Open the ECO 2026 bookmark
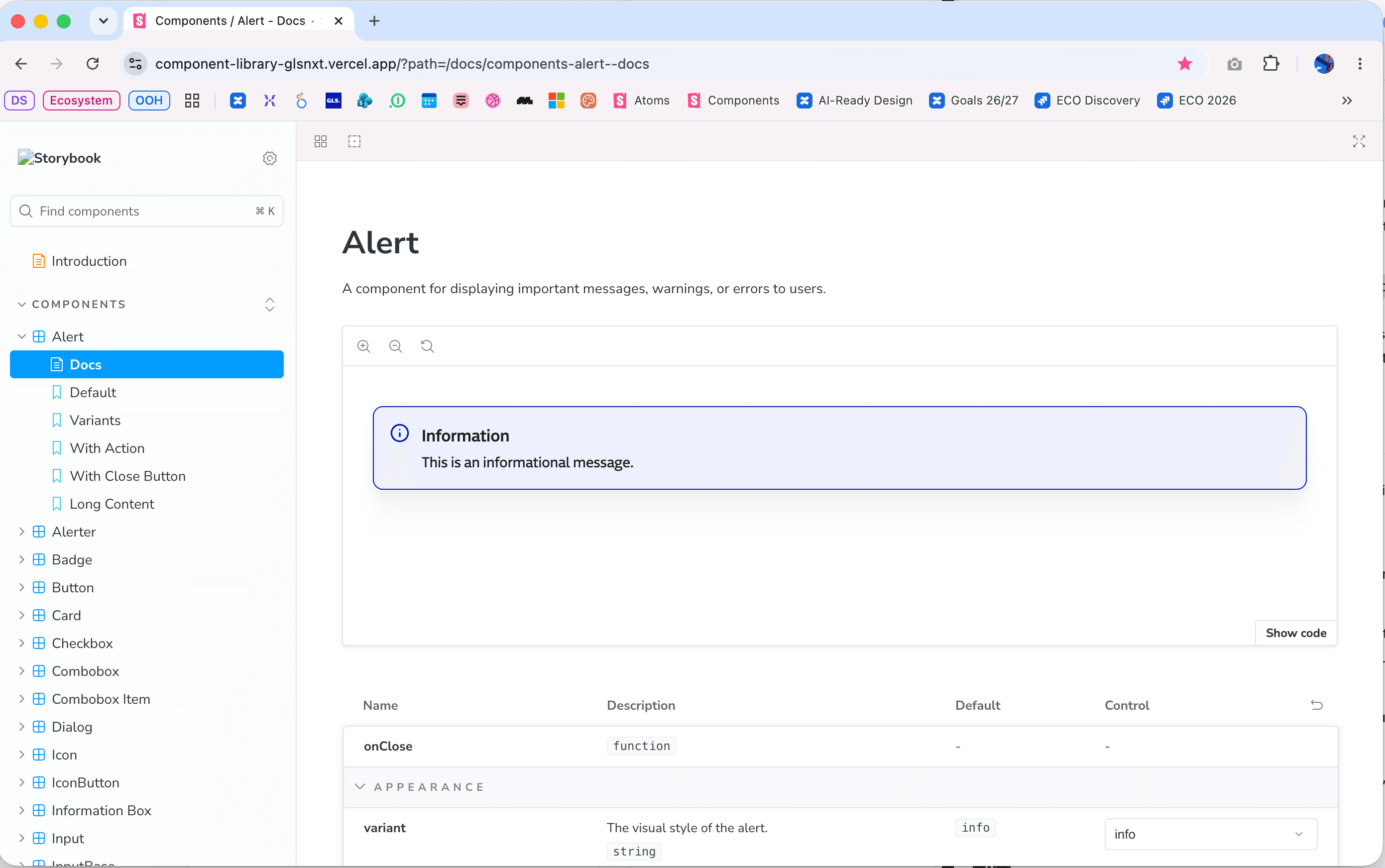 (1196, 101)
